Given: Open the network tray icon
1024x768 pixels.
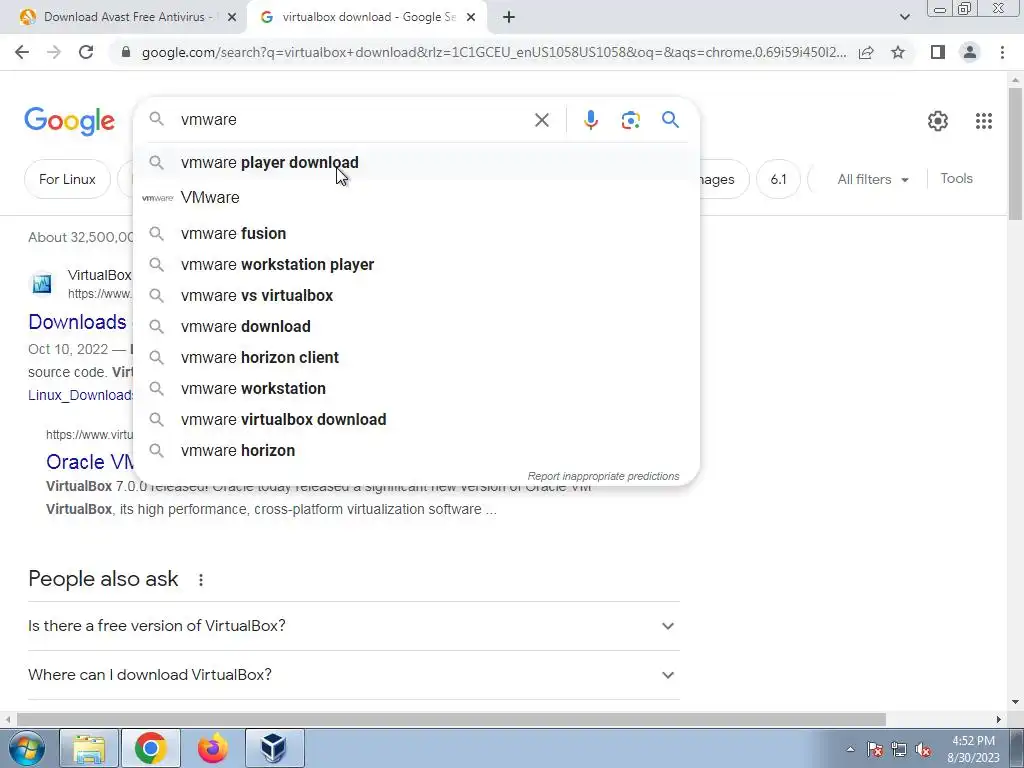Looking at the screenshot, I should [899, 750].
